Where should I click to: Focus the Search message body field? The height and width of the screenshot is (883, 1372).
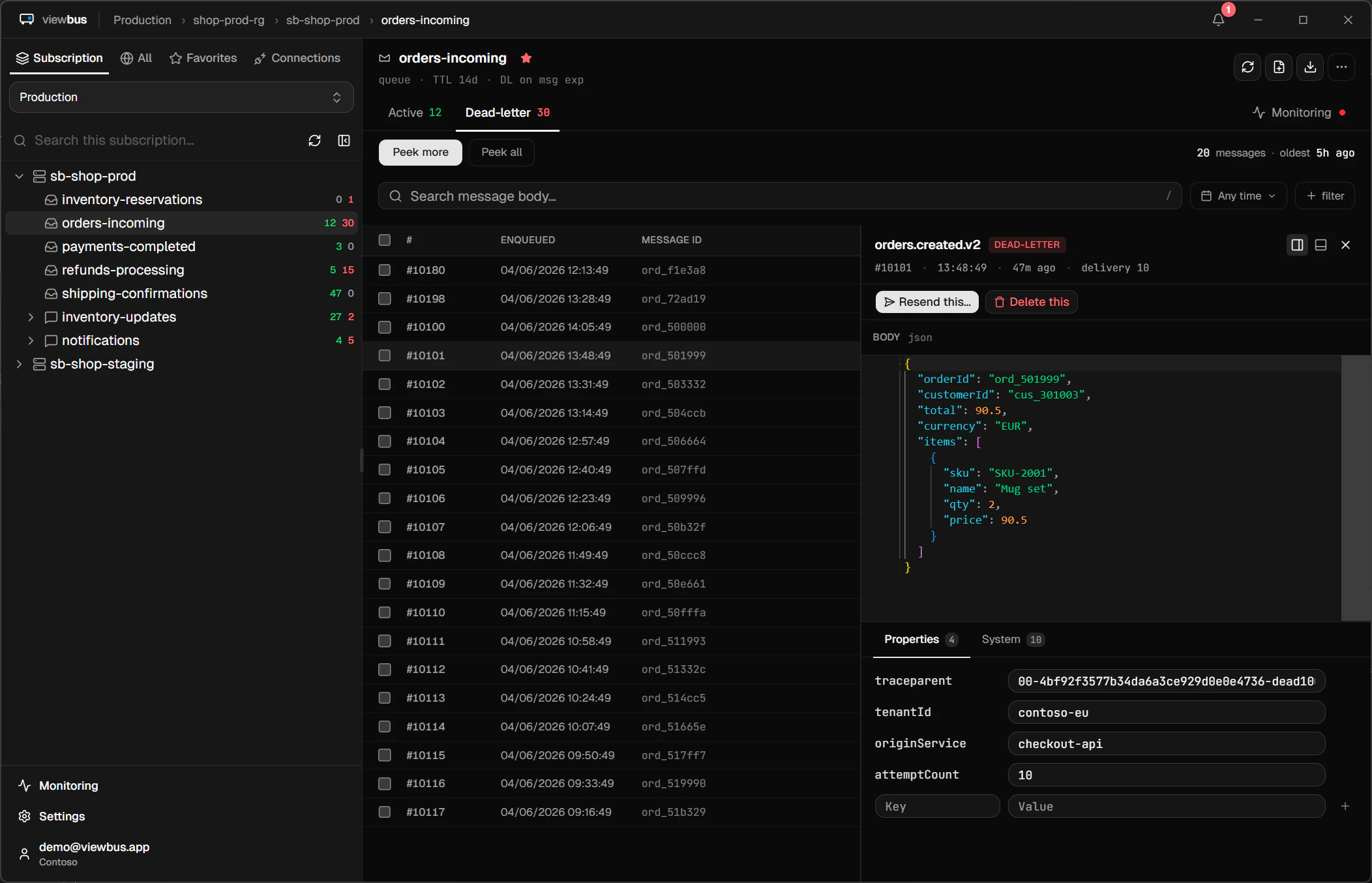click(780, 196)
